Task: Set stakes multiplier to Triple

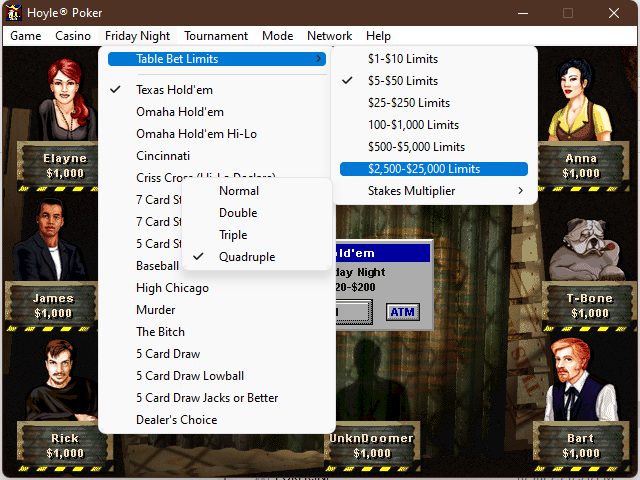Action: pos(257,235)
